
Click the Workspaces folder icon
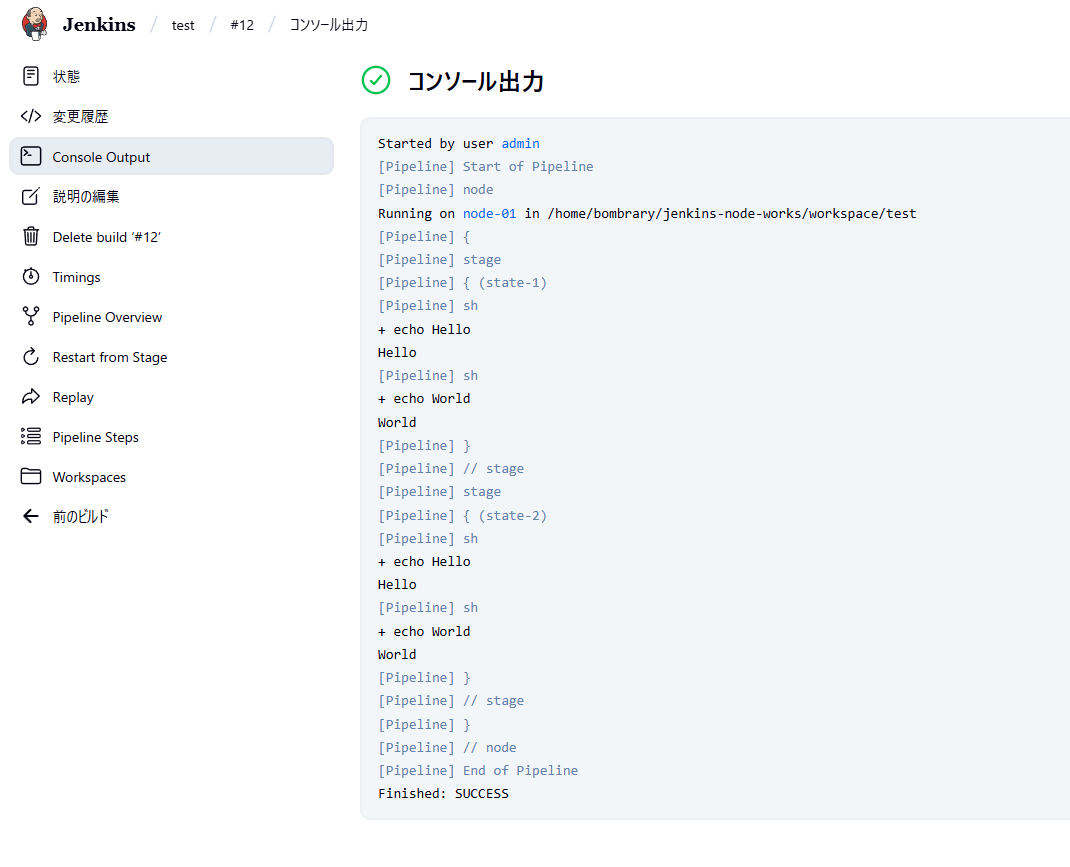pyautogui.click(x=31, y=477)
